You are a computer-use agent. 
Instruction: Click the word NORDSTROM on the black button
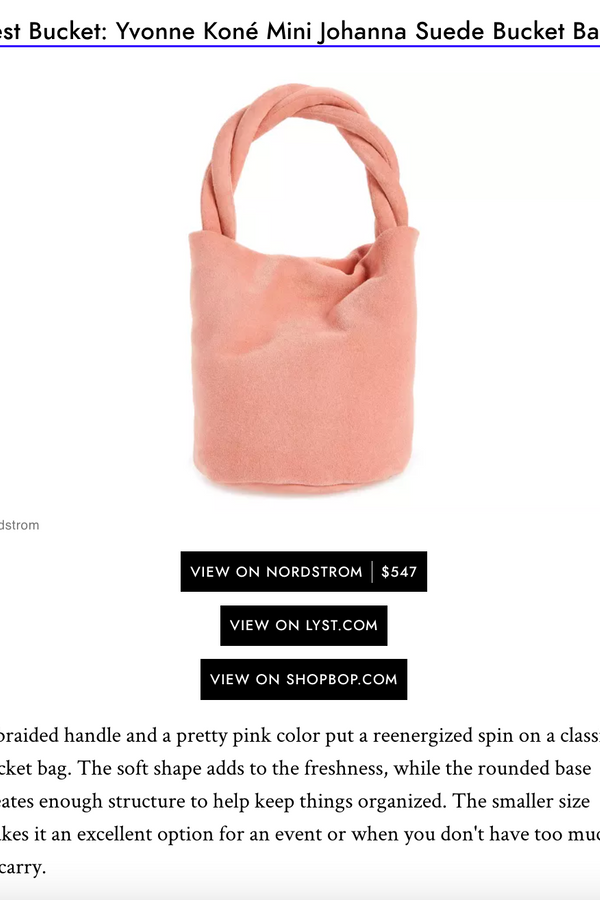pyautogui.click(x=314, y=572)
